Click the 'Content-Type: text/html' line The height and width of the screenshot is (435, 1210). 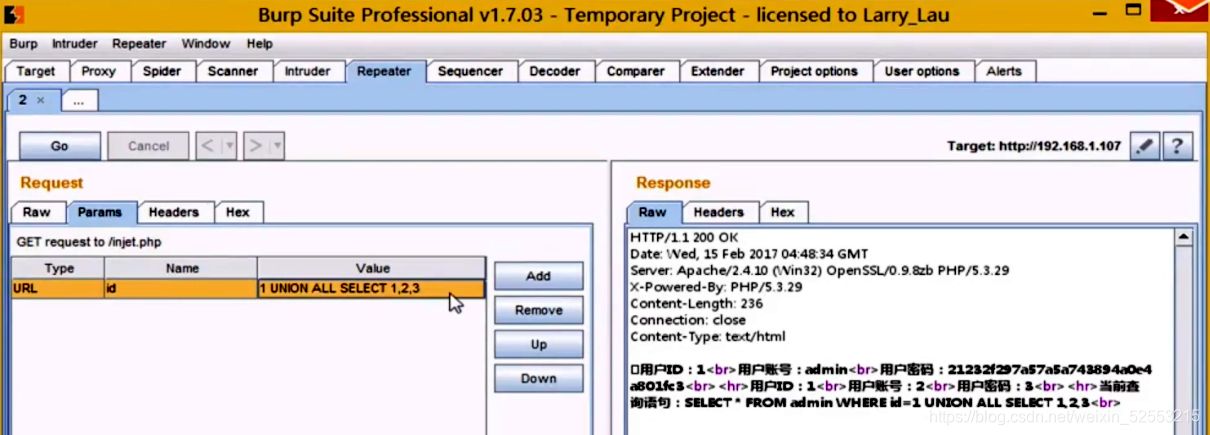tap(709, 337)
